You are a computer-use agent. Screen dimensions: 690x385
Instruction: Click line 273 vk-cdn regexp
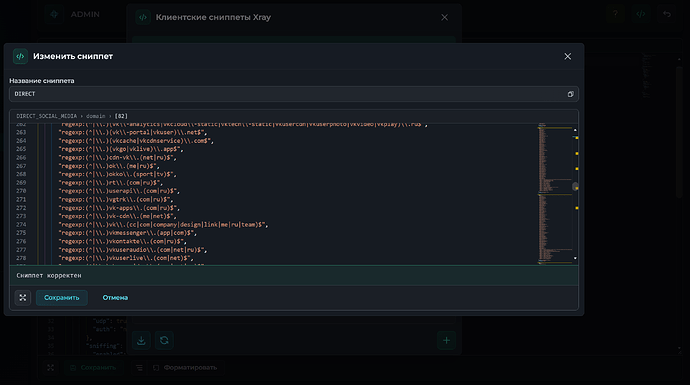click(x=117, y=216)
